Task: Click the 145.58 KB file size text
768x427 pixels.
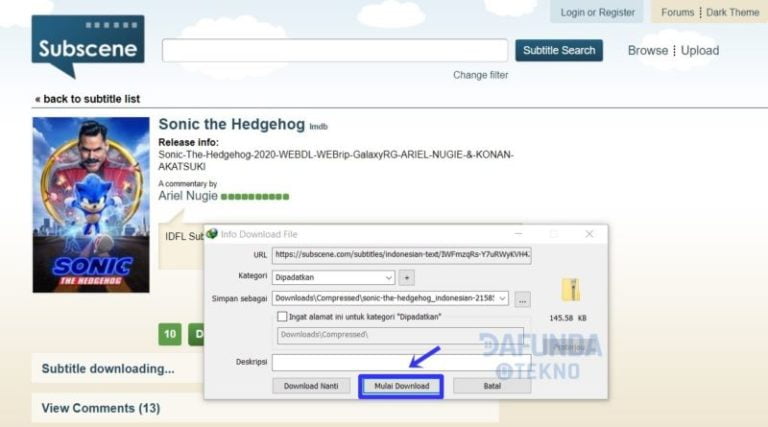Action: click(x=568, y=318)
